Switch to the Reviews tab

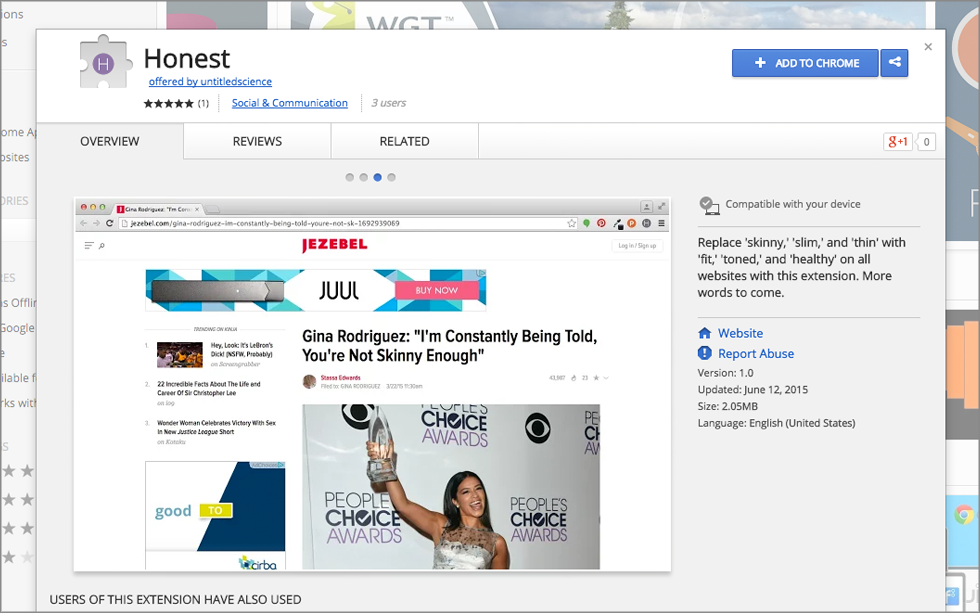point(258,141)
